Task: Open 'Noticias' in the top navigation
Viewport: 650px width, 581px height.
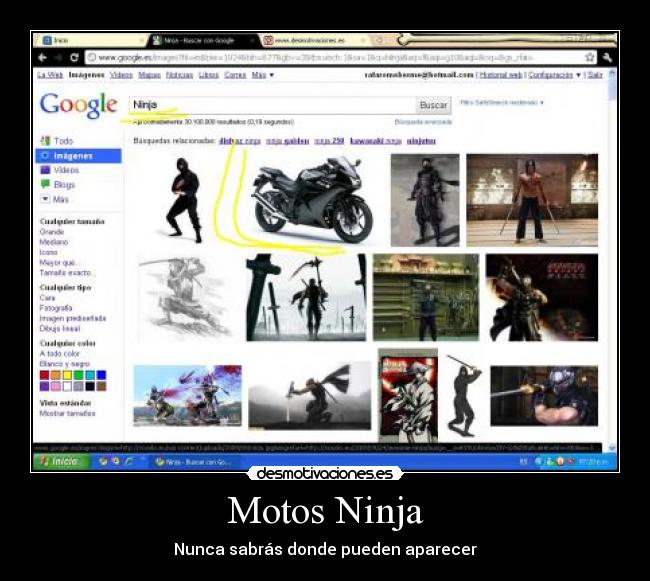Action: click(179, 75)
